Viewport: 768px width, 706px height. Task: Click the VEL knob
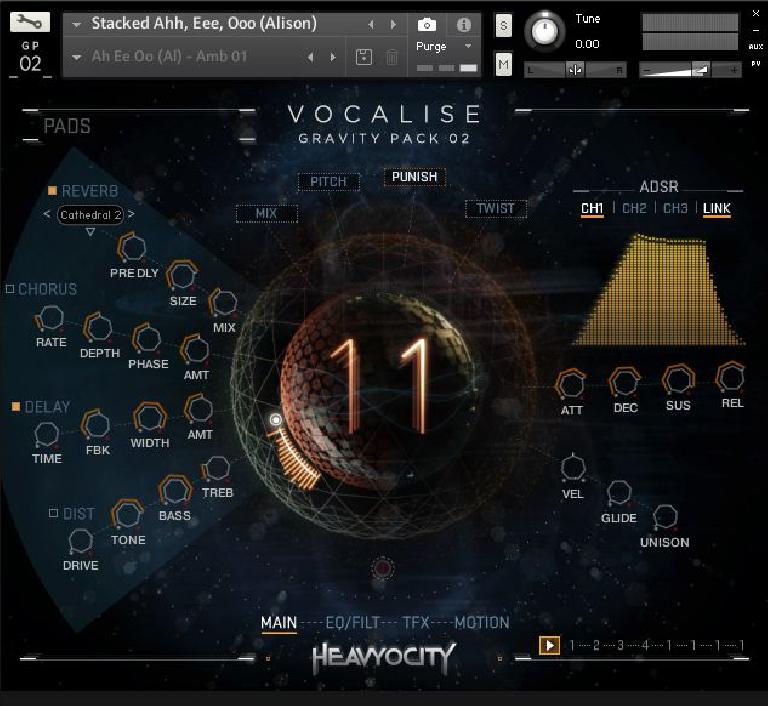click(x=573, y=467)
